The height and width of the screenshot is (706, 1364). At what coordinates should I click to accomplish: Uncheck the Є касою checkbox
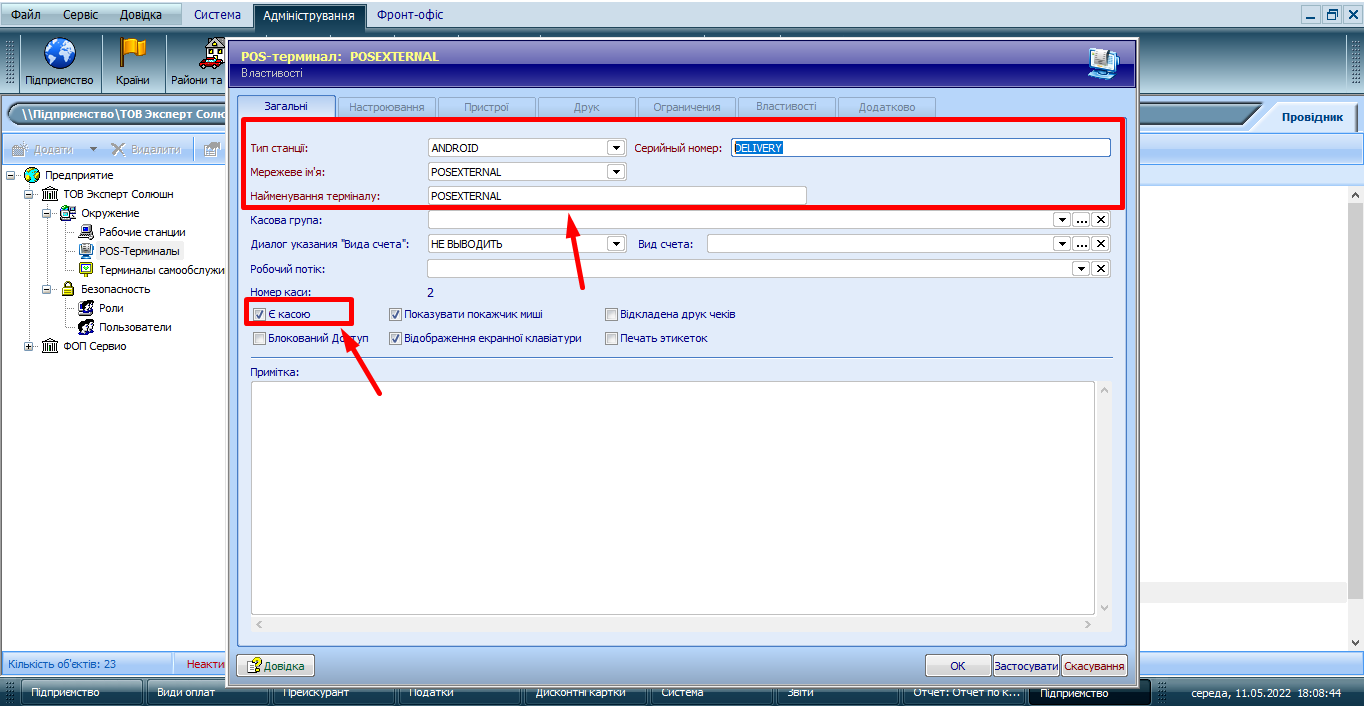pyautogui.click(x=259, y=314)
